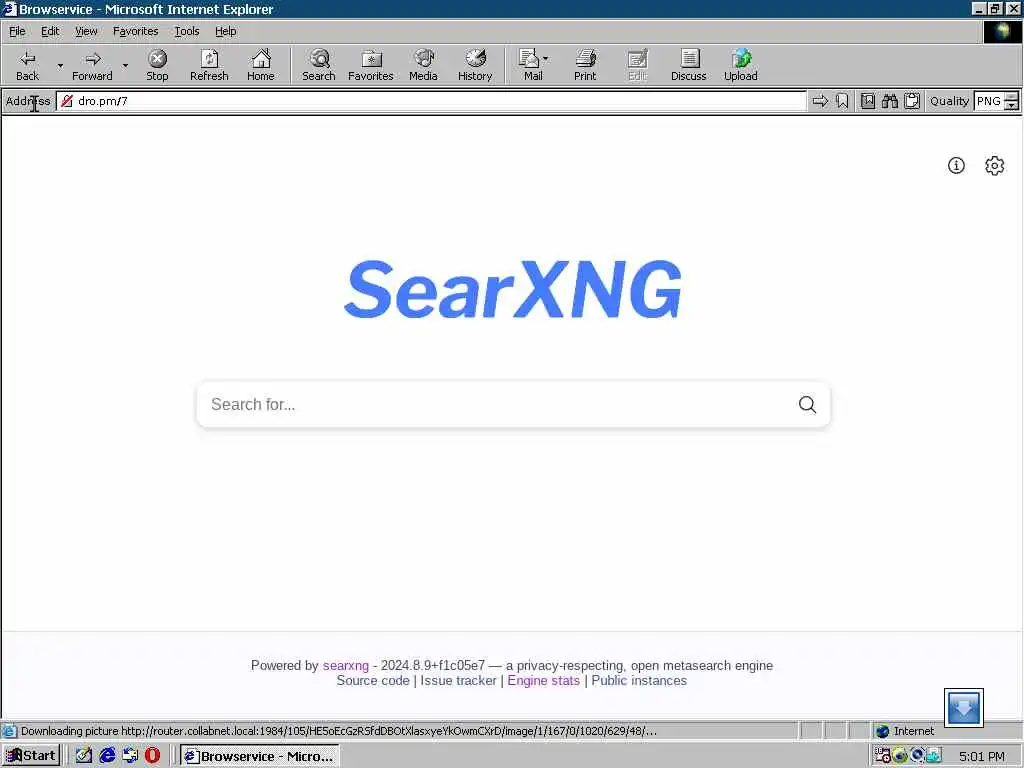Open the Search toolbar pane

319,65
